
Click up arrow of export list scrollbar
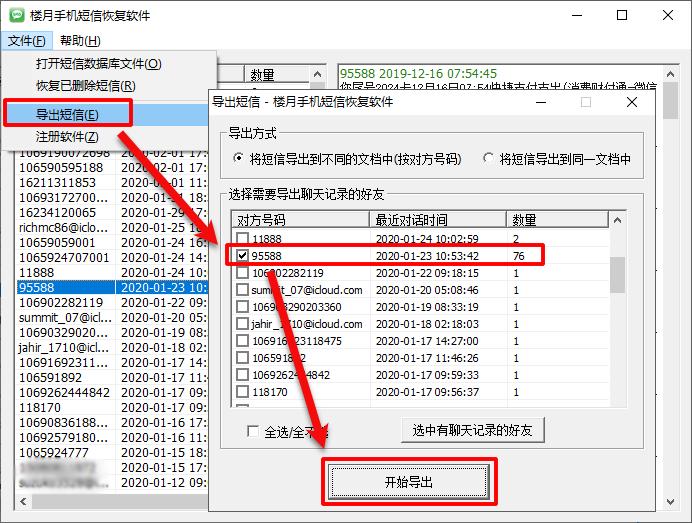tap(618, 220)
